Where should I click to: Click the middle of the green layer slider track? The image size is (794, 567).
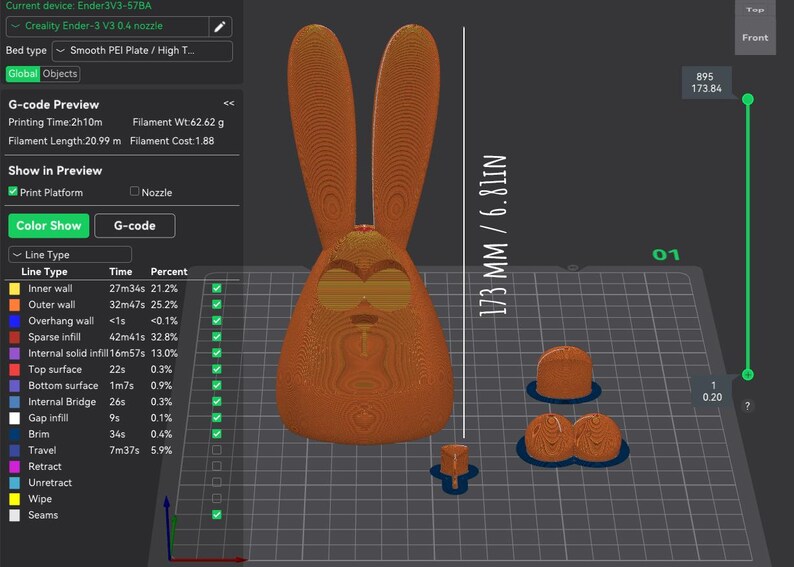tap(747, 237)
